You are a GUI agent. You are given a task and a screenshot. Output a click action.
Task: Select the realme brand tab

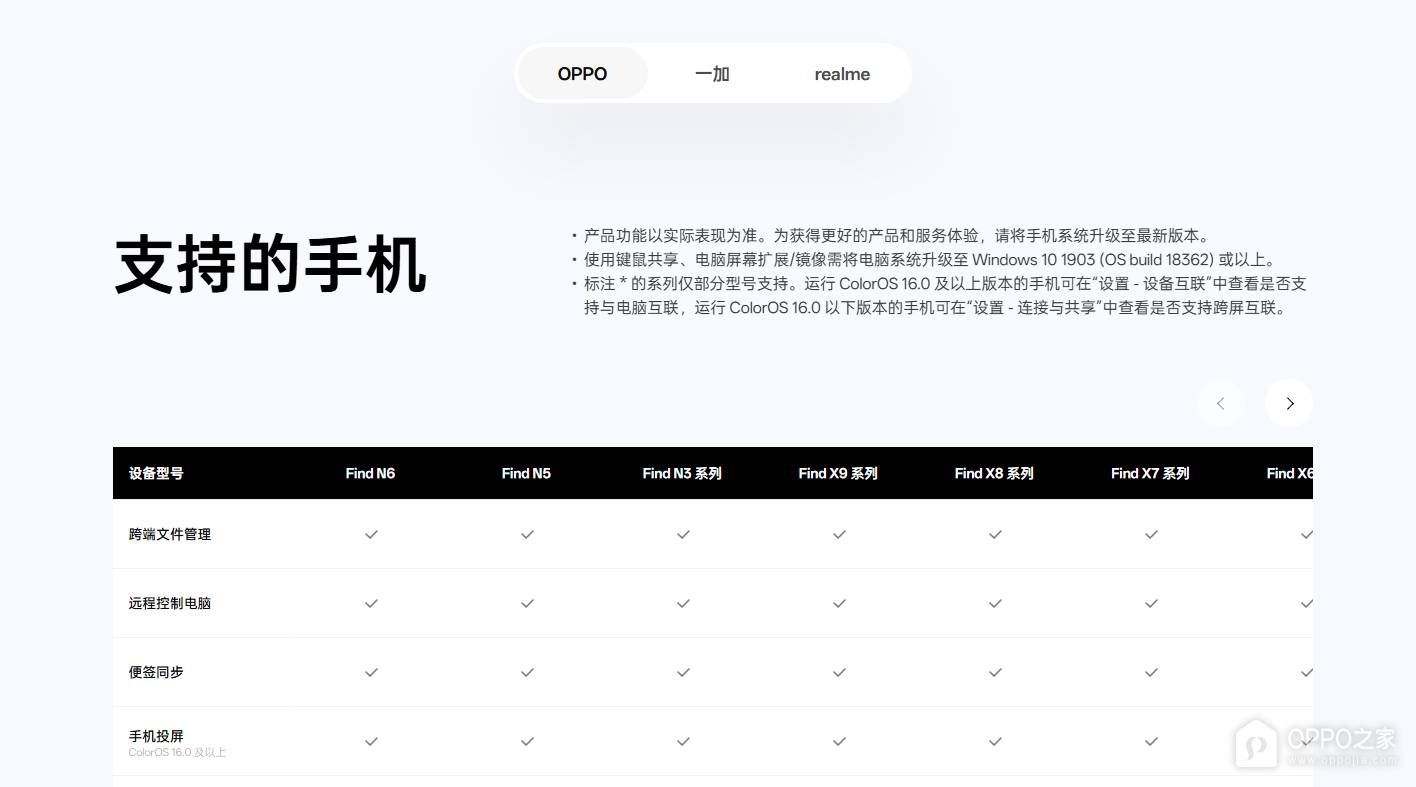[842, 73]
